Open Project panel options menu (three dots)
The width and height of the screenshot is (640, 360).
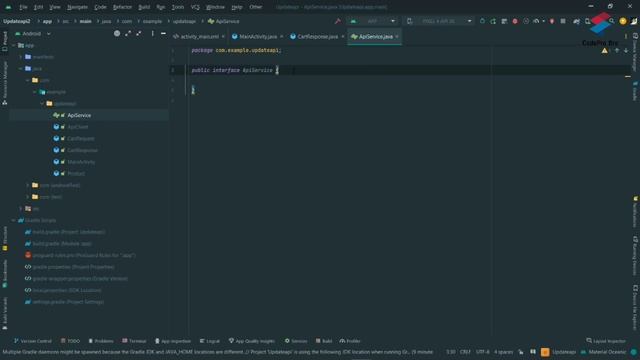click(x=152, y=33)
